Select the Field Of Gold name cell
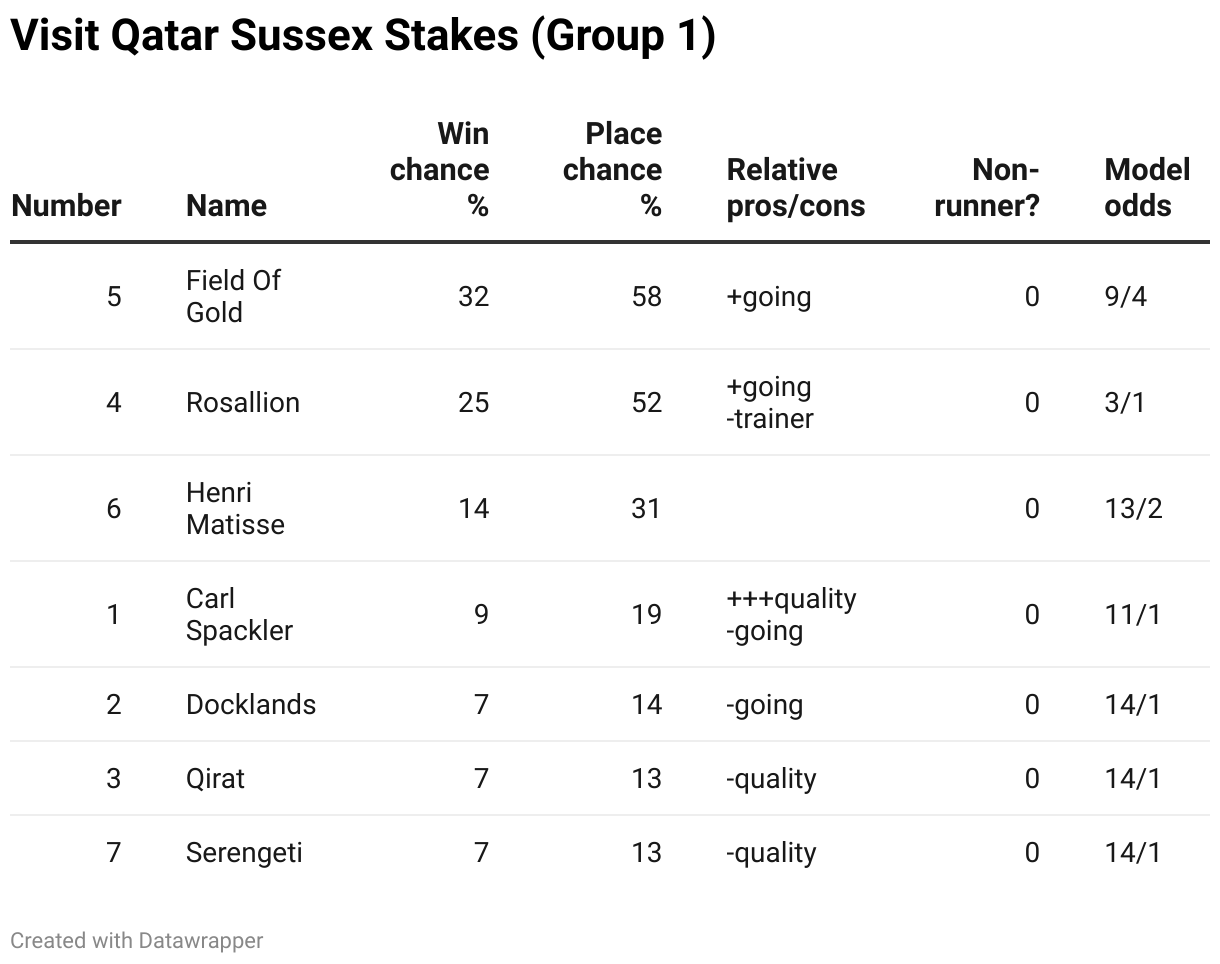The image size is (1220, 964). 233,296
